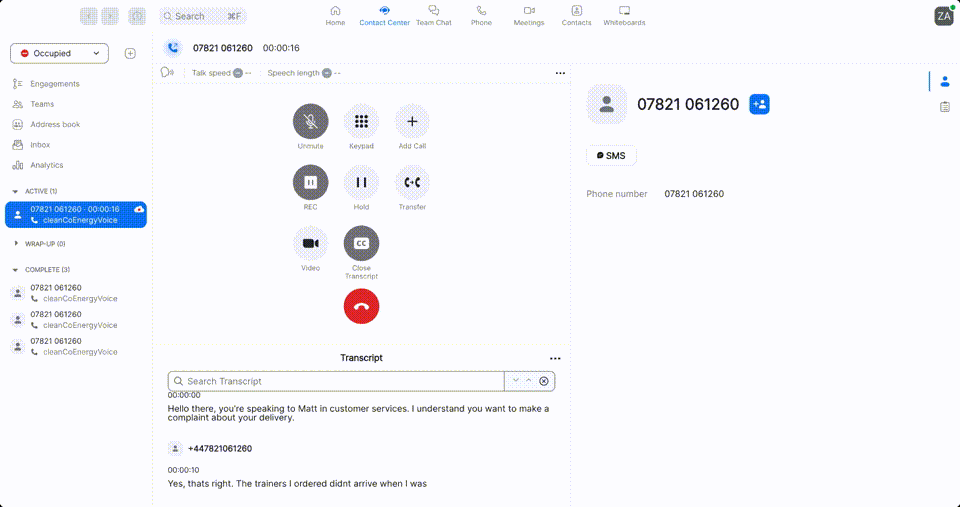Screen dimensions: 960x507
Task: Click the SMS button
Action: pos(611,156)
